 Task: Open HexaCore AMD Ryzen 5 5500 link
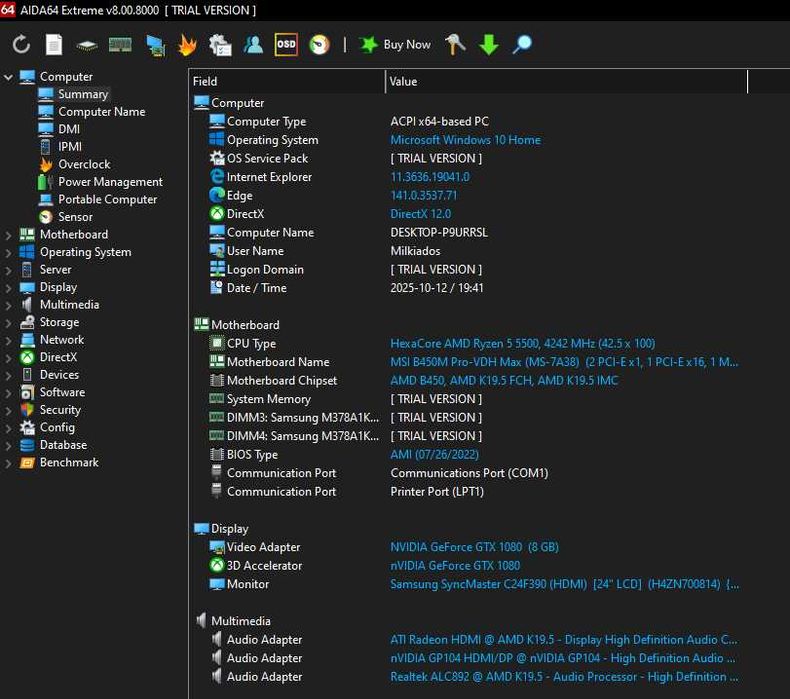pos(522,344)
